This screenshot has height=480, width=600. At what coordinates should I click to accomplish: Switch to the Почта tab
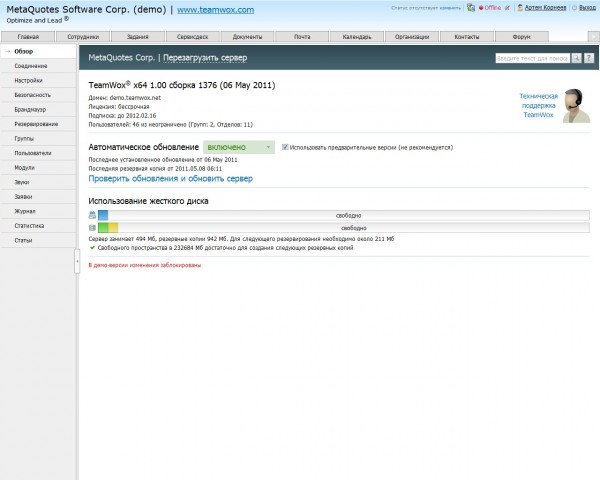[x=302, y=37]
